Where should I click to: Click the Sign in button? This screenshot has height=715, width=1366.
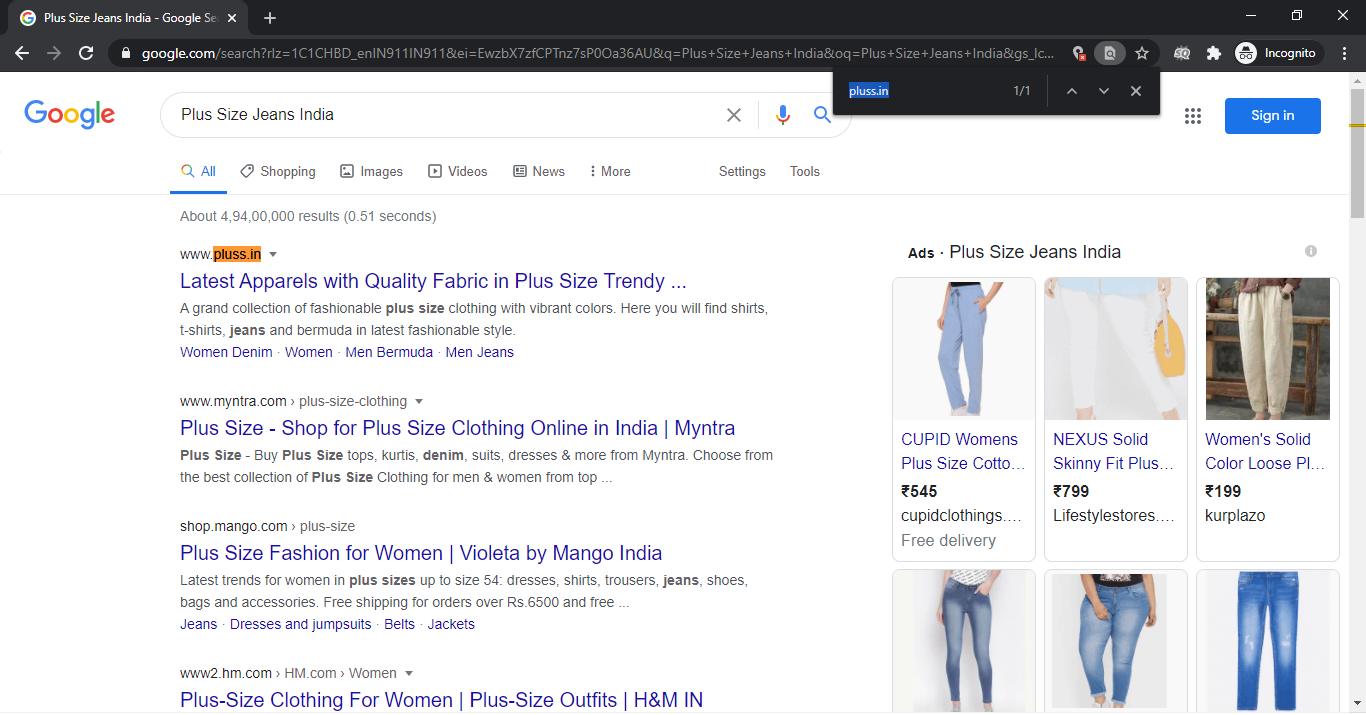[1272, 116]
